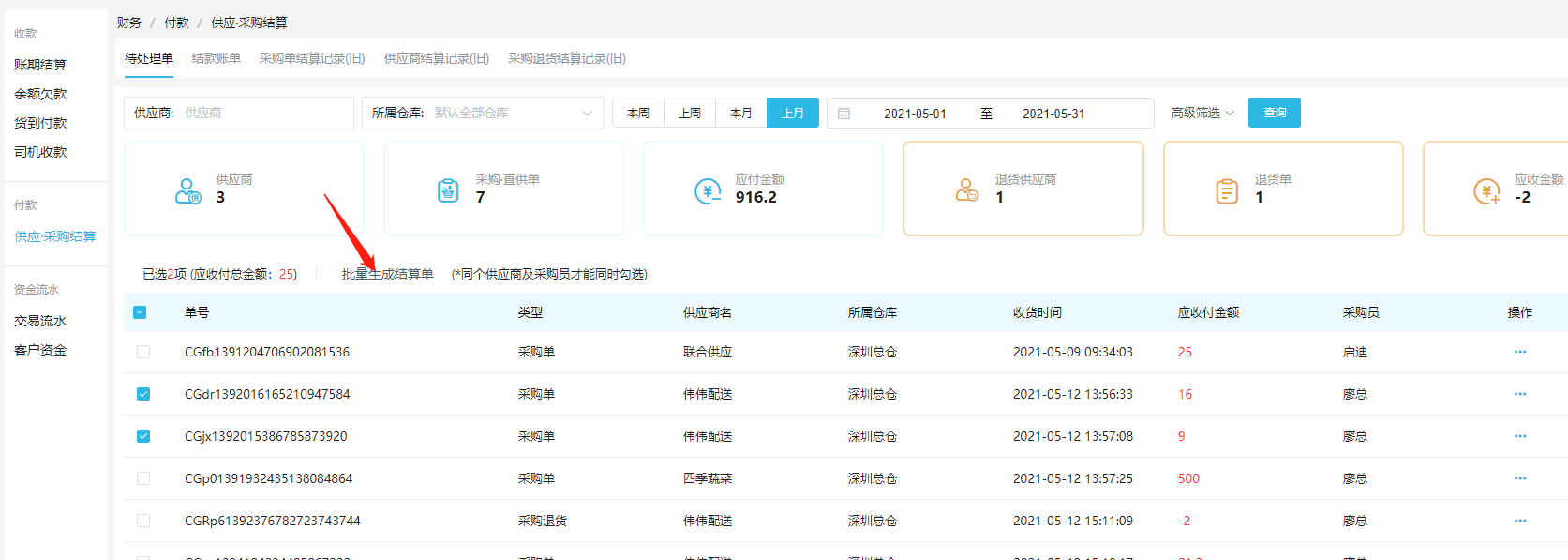1568x560 pixels.
Task: Open more actions for CGjx1392015386785873920
Action: pyautogui.click(x=1520, y=436)
